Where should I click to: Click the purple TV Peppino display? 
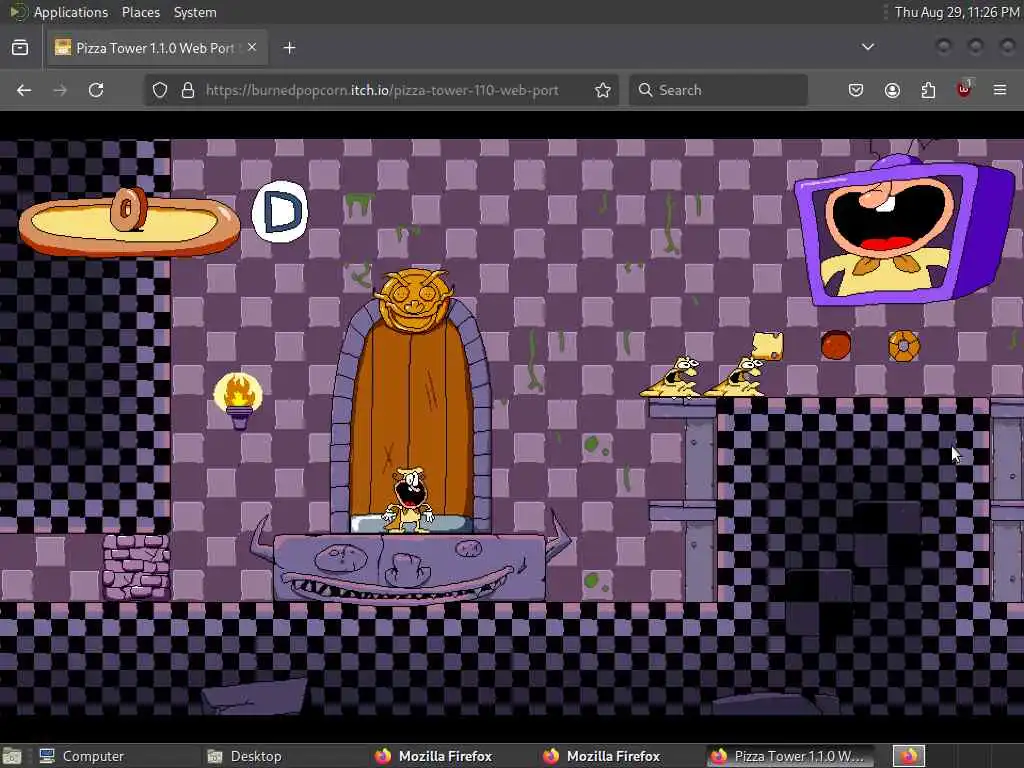[904, 230]
